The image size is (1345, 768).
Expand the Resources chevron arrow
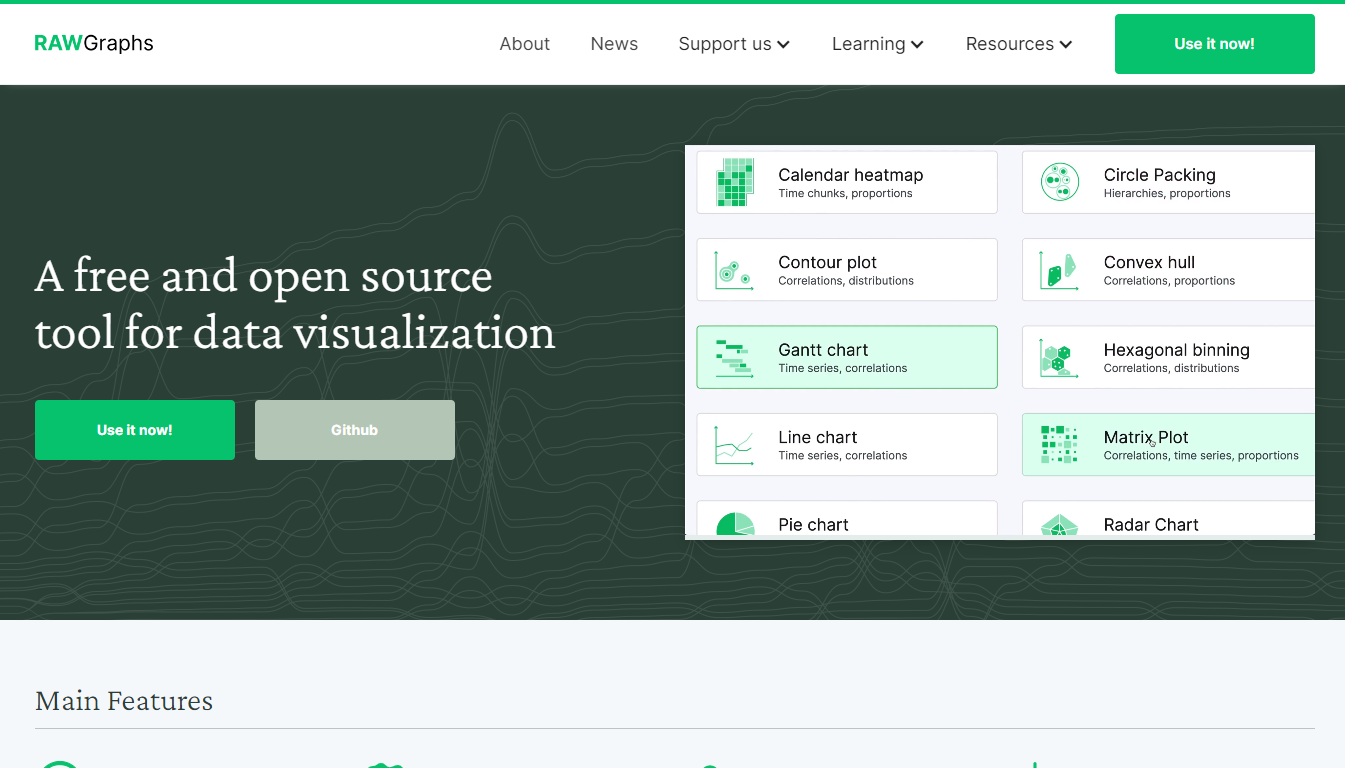tap(1065, 44)
